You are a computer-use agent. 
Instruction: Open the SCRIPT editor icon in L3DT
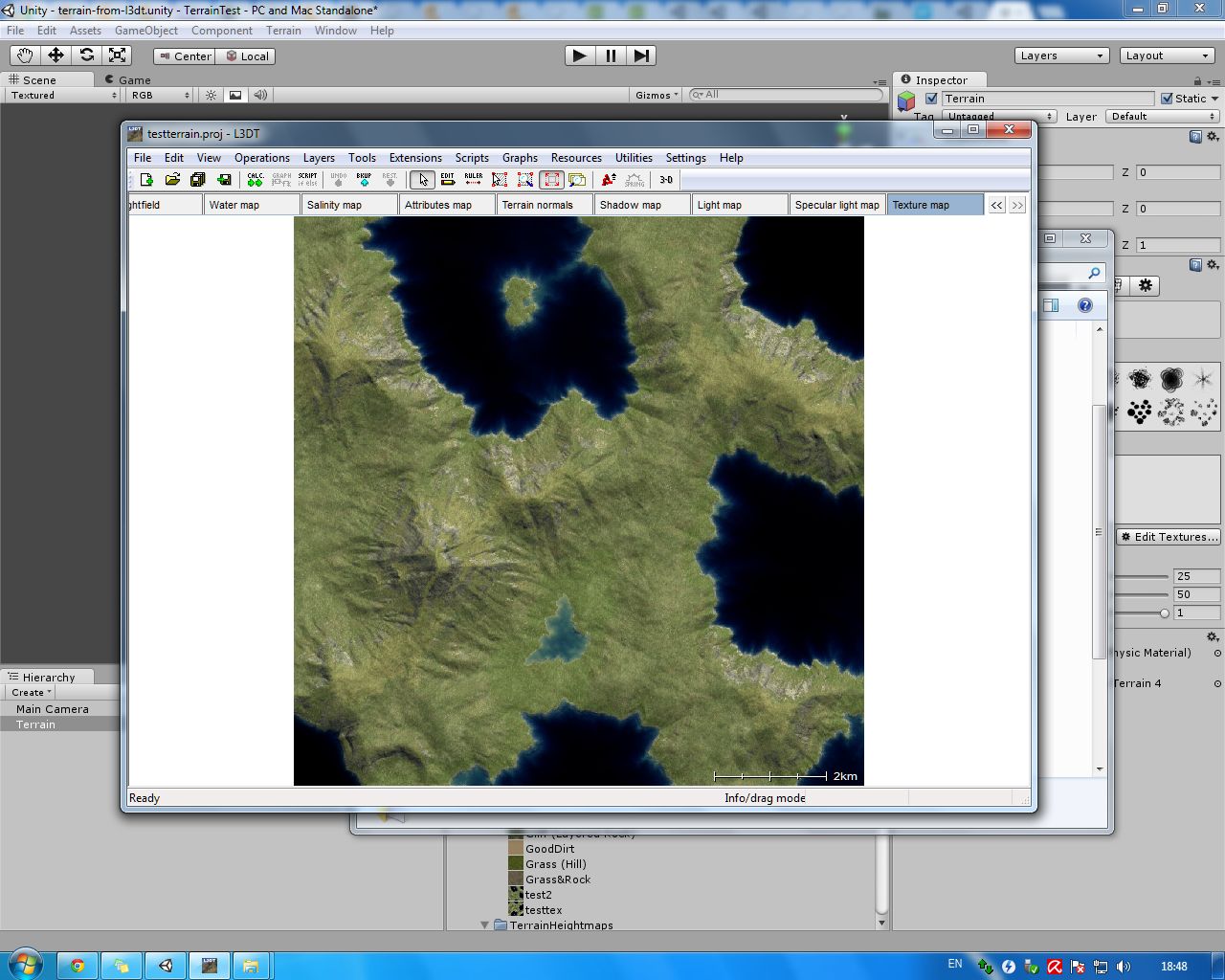307,179
